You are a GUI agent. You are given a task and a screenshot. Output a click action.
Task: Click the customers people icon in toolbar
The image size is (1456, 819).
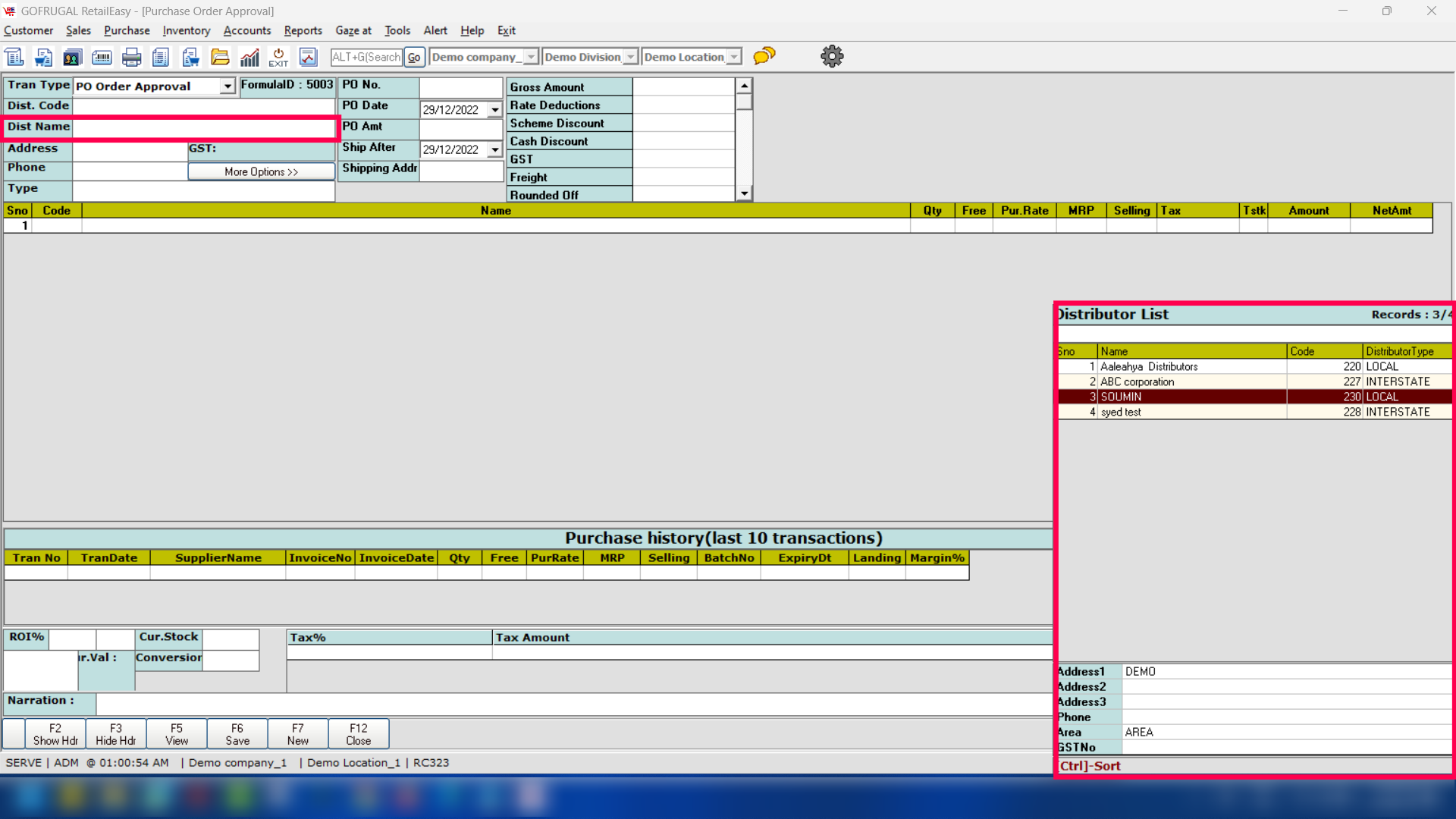(x=72, y=57)
